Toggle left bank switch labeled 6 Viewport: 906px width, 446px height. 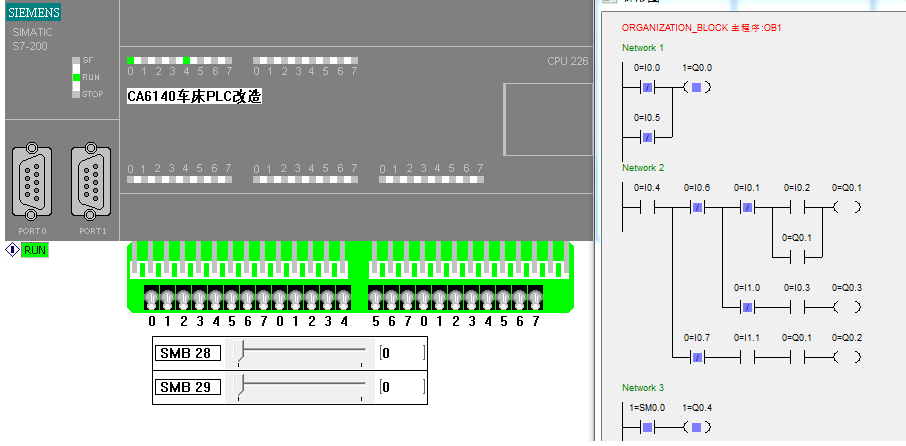click(248, 299)
